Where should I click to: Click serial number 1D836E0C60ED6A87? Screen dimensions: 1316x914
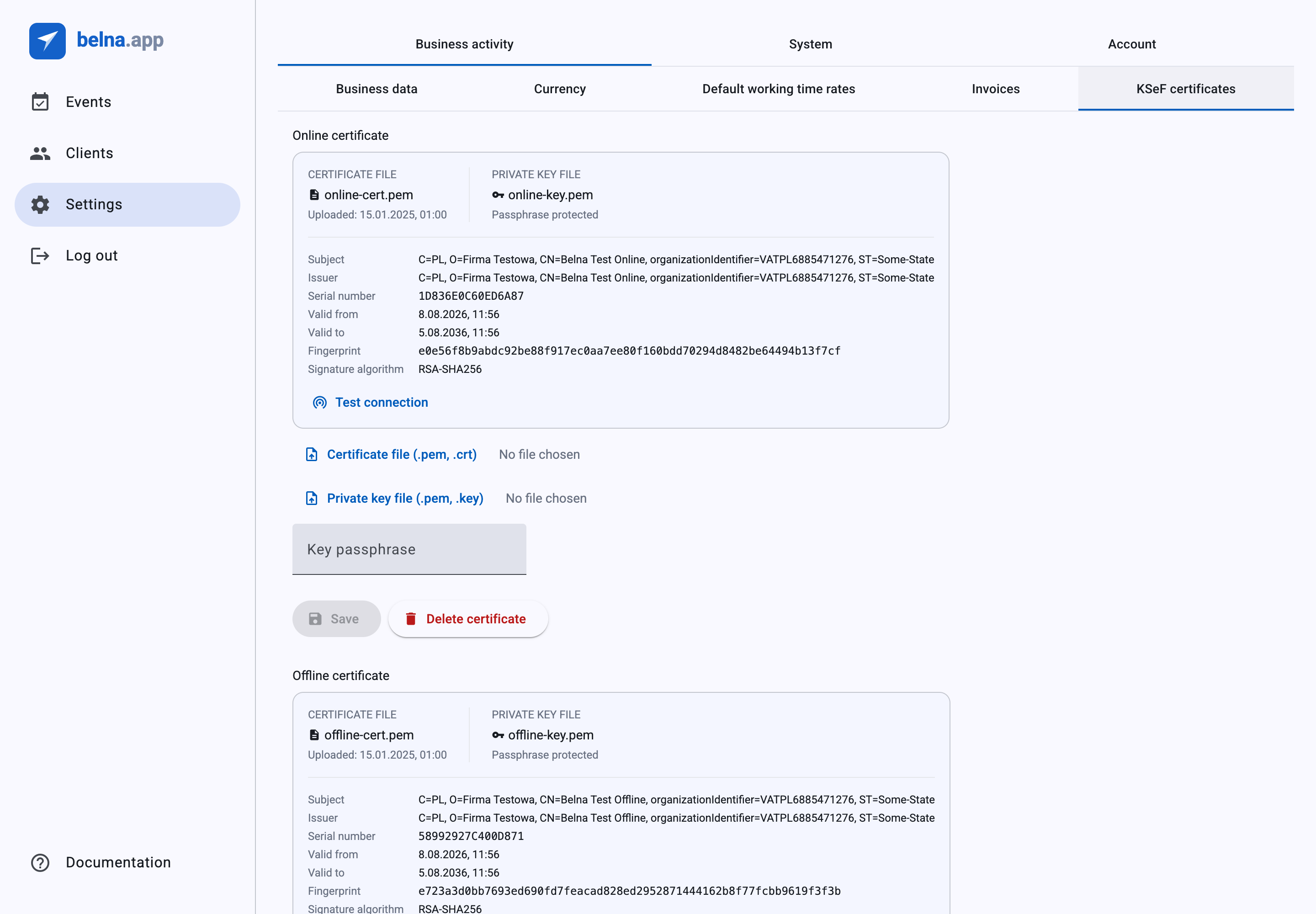[x=471, y=296]
